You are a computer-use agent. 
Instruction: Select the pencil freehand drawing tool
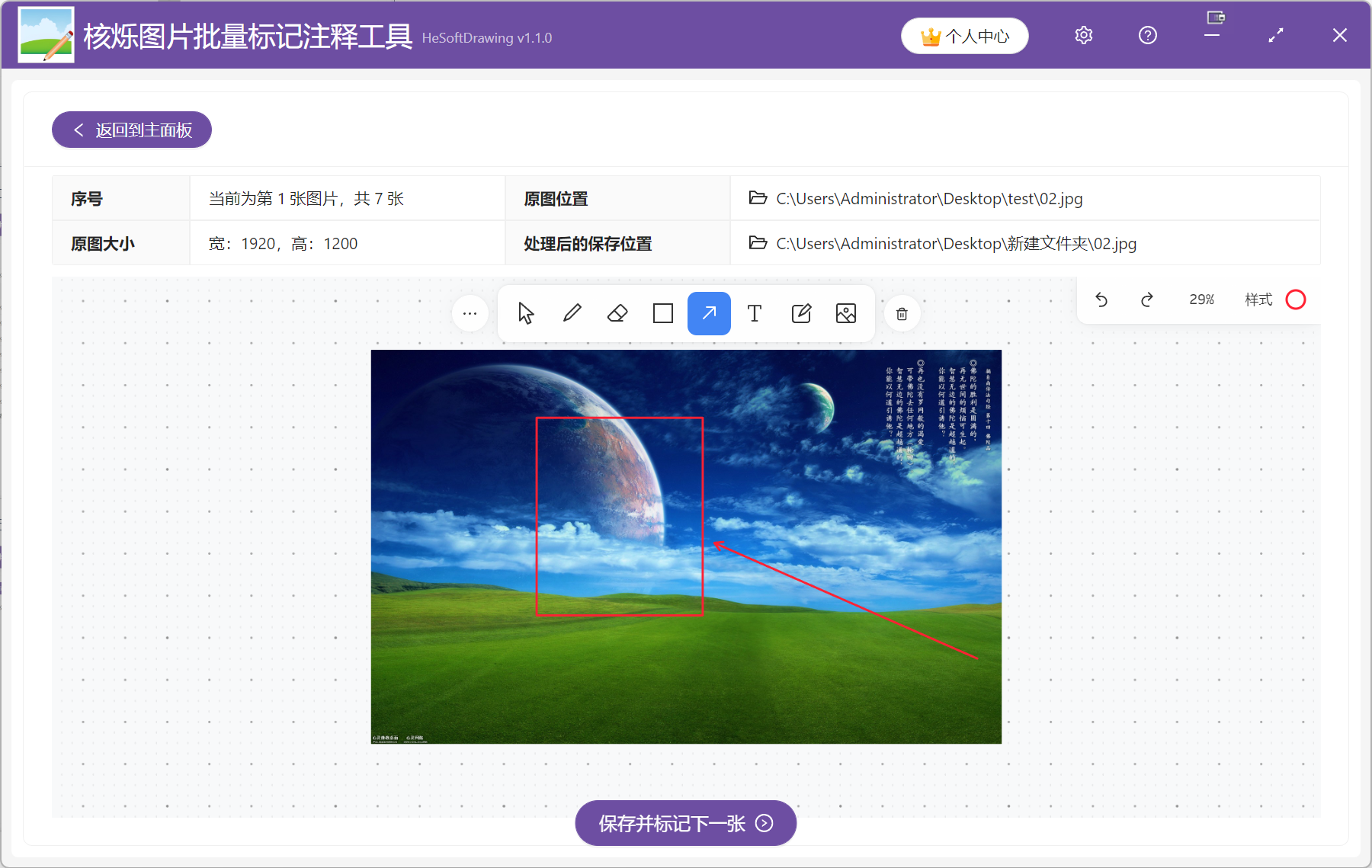coord(572,313)
